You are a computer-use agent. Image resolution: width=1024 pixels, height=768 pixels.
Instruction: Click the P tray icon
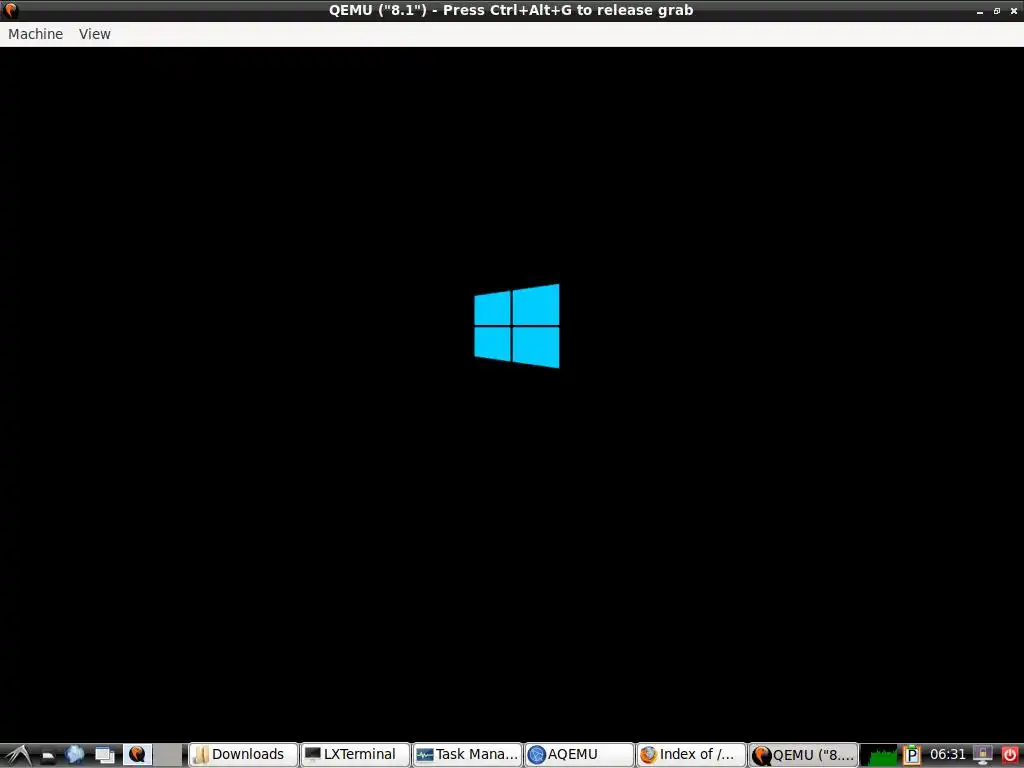[x=912, y=755]
